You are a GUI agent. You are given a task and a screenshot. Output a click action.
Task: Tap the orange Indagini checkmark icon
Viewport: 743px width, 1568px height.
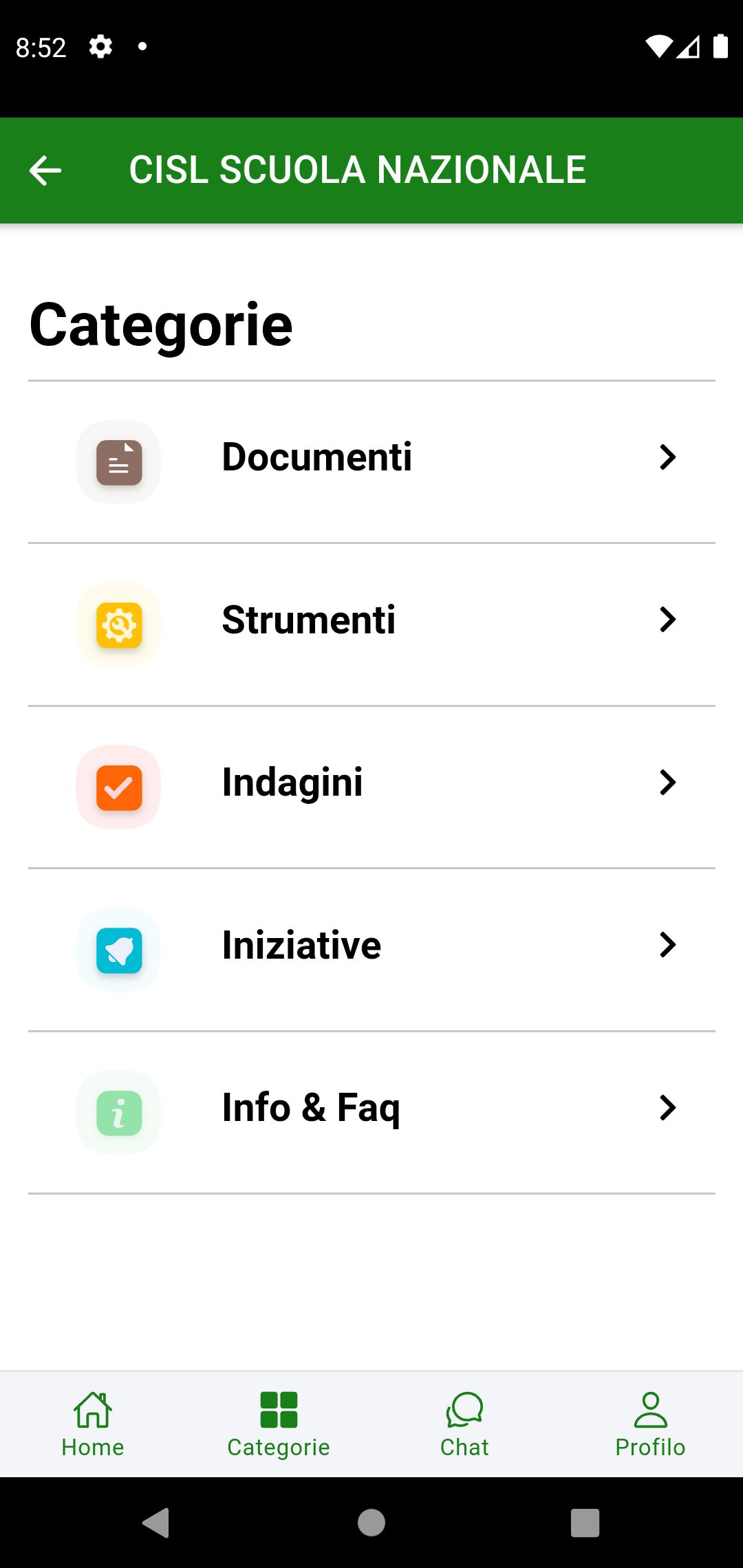click(x=119, y=787)
